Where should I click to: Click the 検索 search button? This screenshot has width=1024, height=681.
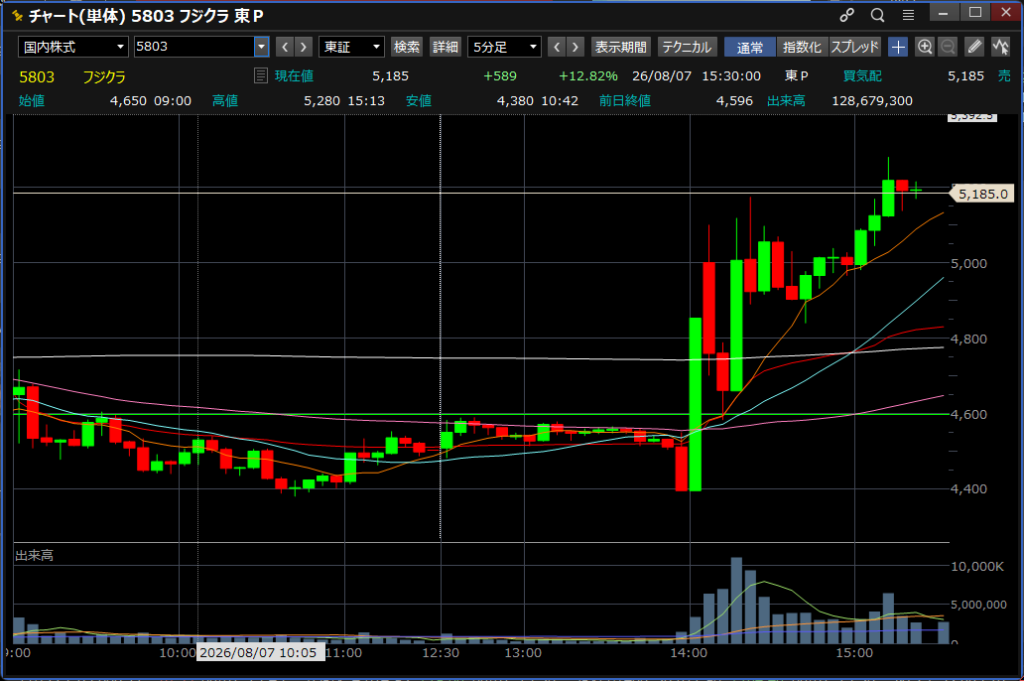coord(406,47)
